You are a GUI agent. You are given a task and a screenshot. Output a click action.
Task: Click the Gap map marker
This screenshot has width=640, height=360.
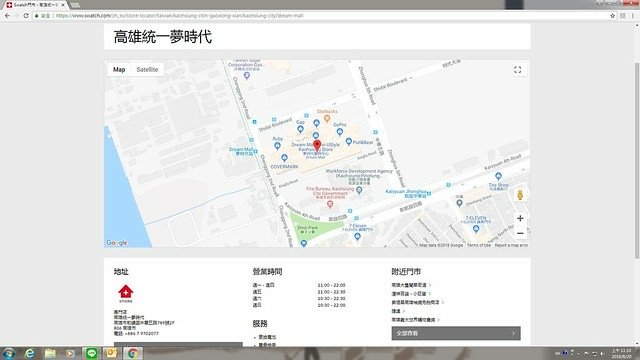click(300, 129)
